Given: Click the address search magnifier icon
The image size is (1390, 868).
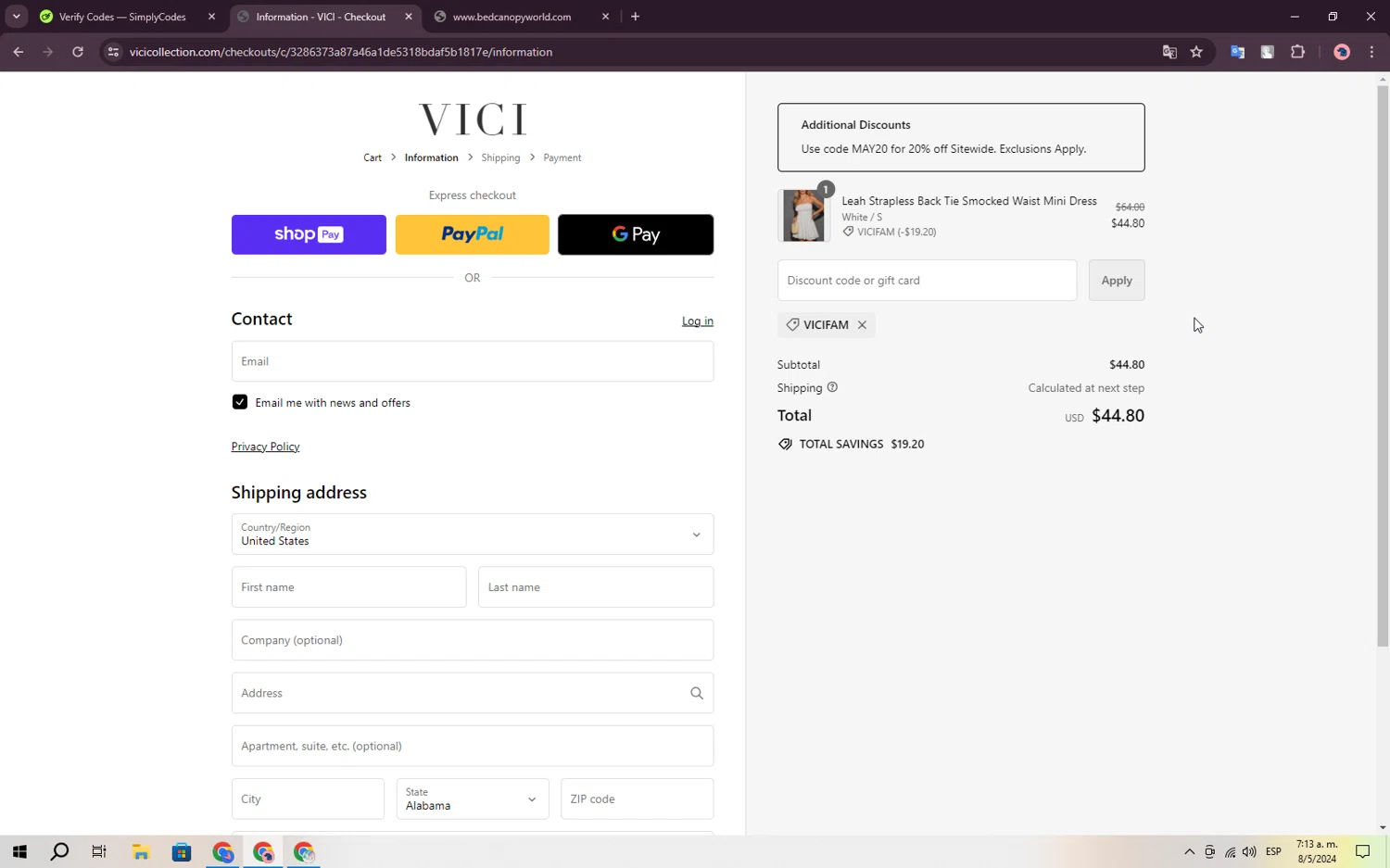Looking at the screenshot, I should pyautogui.click(x=697, y=693).
